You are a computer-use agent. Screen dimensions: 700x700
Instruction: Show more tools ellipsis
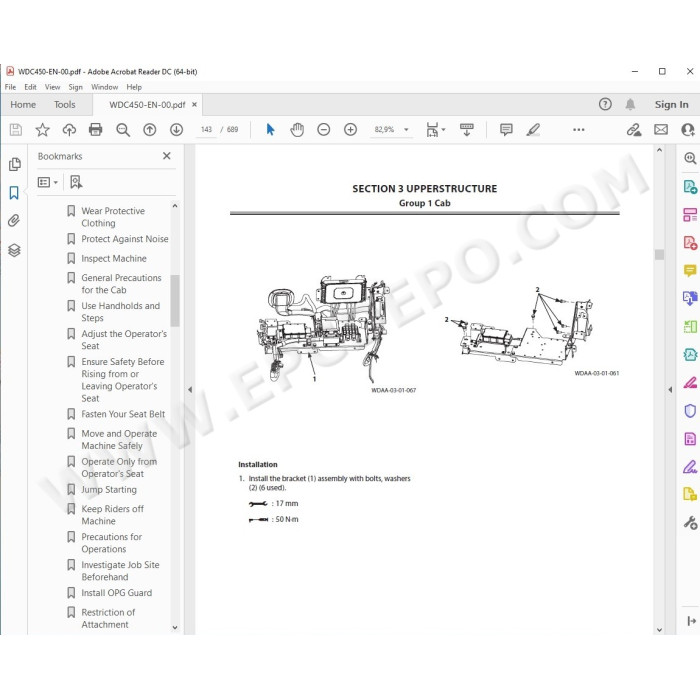coord(579,129)
